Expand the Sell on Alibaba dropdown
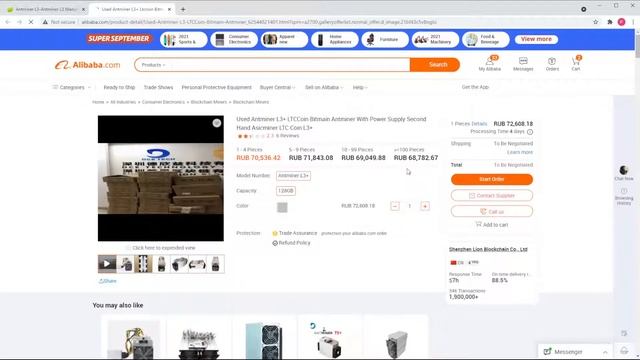 tap(324, 87)
